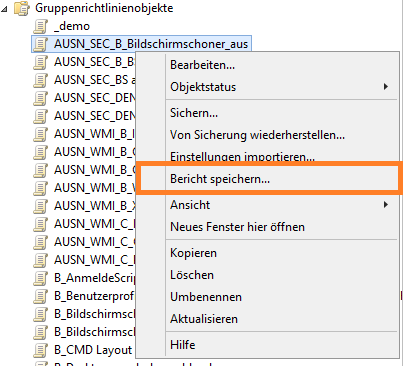Select the _demo tree item
Viewport: 409px width, 366px height.
[72, 26]
